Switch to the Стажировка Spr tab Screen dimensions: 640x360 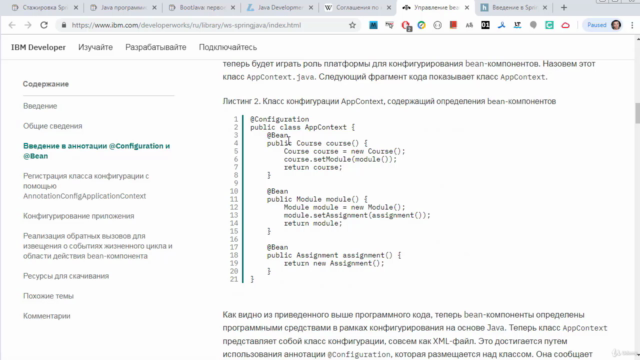coord(45,7)
